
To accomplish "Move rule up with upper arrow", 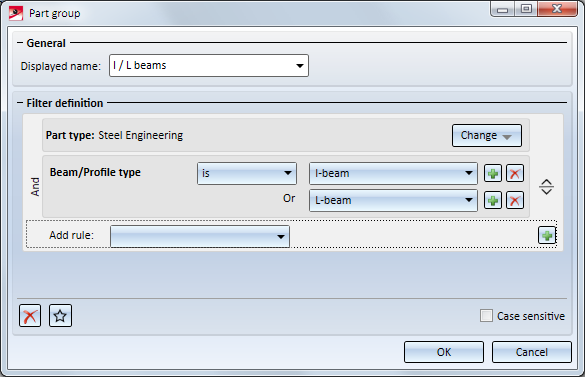I will coord(546,183).
